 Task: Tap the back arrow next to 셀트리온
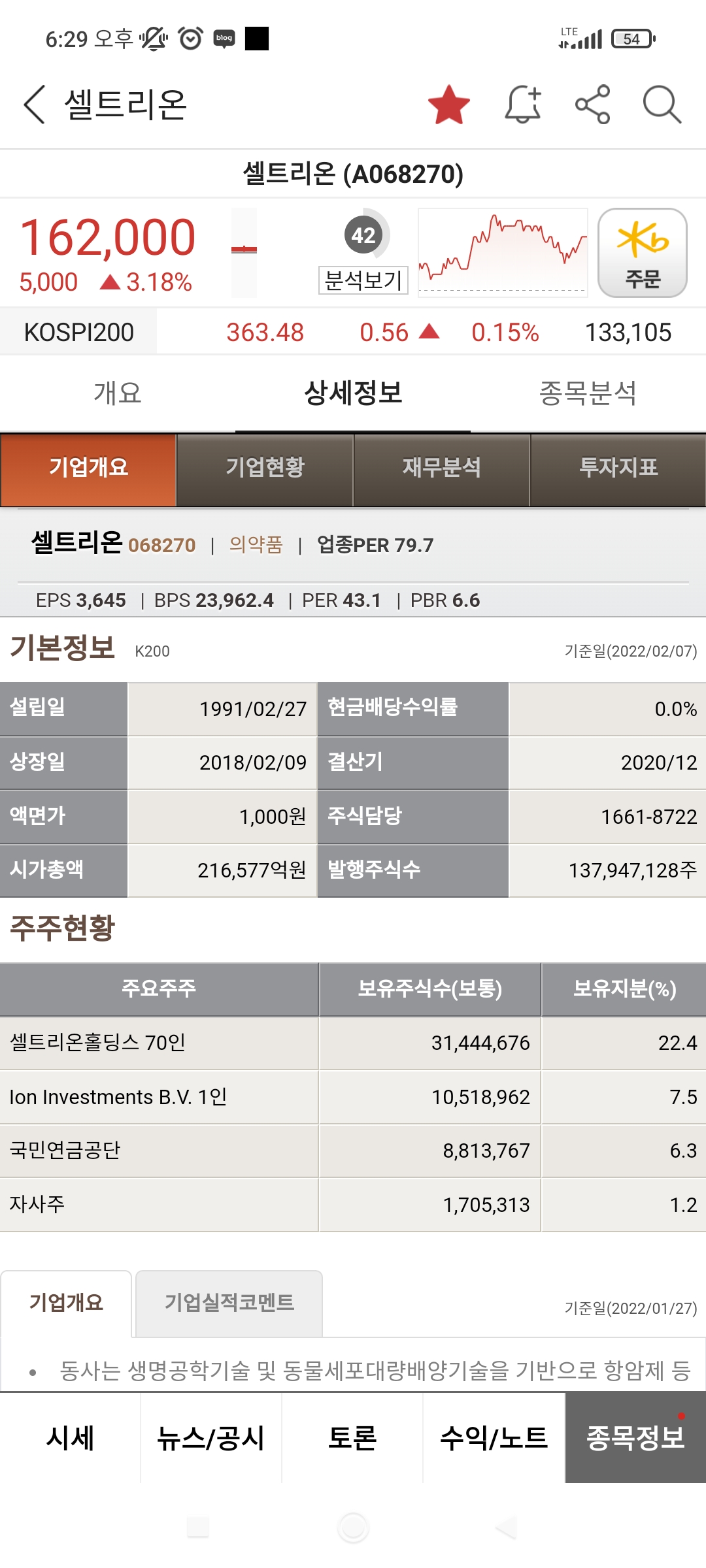(x=35, y=105)
